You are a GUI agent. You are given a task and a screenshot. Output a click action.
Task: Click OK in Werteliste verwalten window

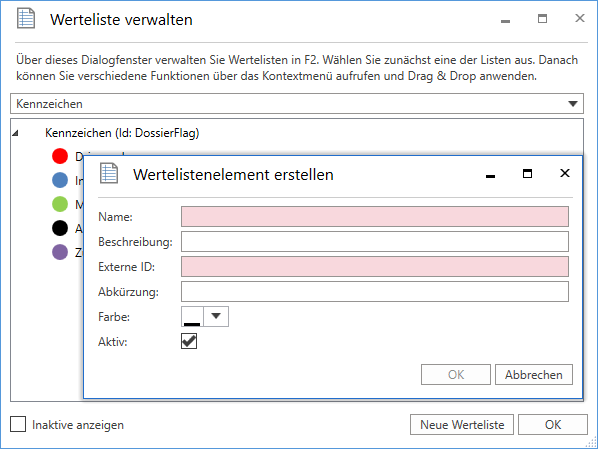coord(553,425)
